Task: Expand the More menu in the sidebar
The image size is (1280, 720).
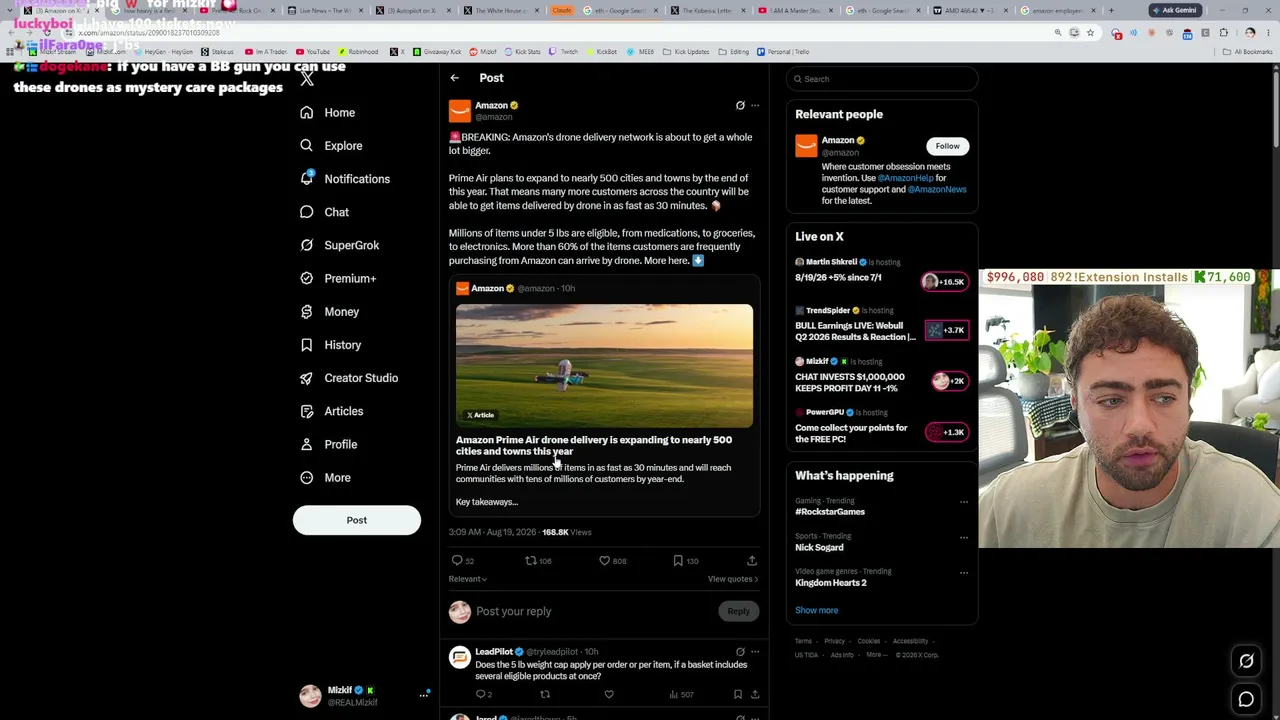Action: (326, 478)
